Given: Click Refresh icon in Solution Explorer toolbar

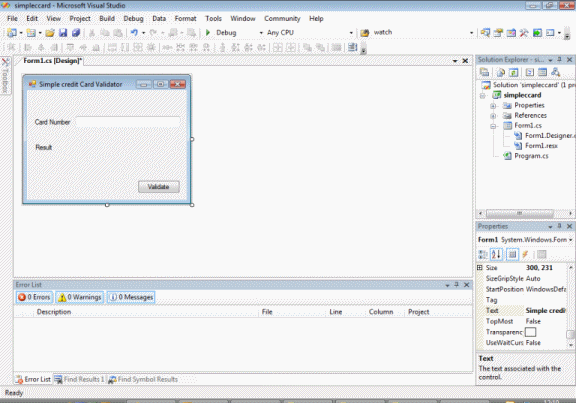Looking at the screenshot, I should tap(513, 72).
